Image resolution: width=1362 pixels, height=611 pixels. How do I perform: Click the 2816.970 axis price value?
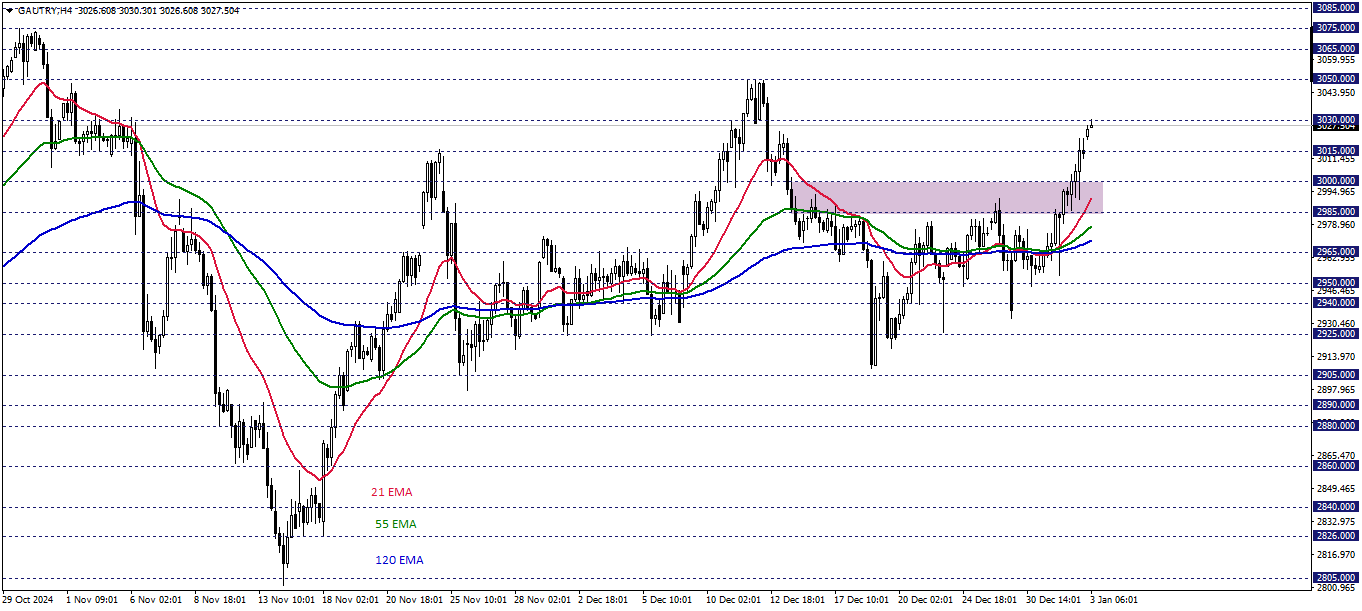1337,555
